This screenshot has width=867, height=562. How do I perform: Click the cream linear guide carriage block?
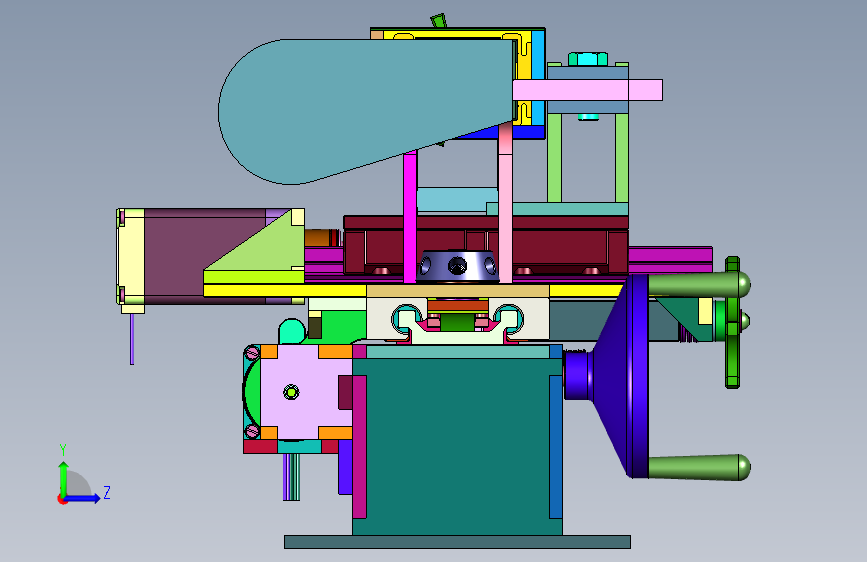click(458, 319)
